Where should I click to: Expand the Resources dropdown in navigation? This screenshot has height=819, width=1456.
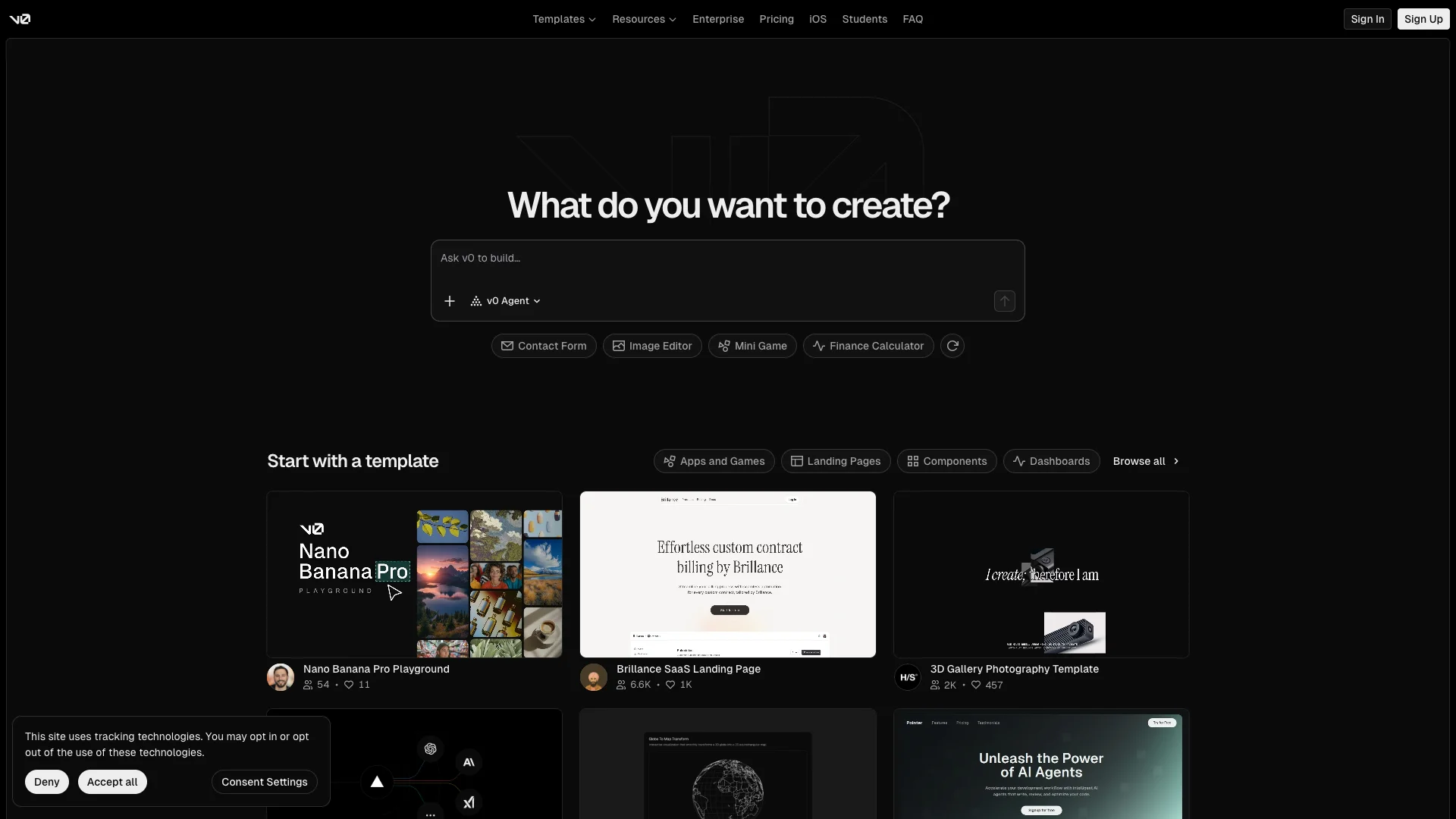coord(644,19)
